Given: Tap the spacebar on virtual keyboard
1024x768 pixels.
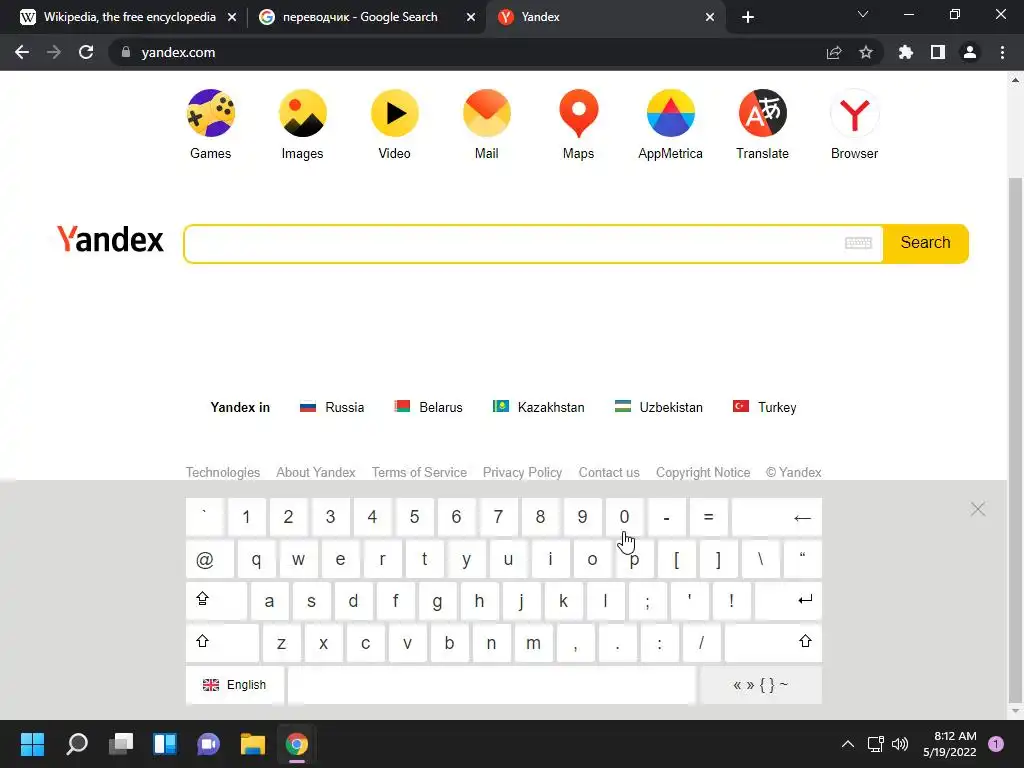Looking at the screenshot, I should click(492, 685).
